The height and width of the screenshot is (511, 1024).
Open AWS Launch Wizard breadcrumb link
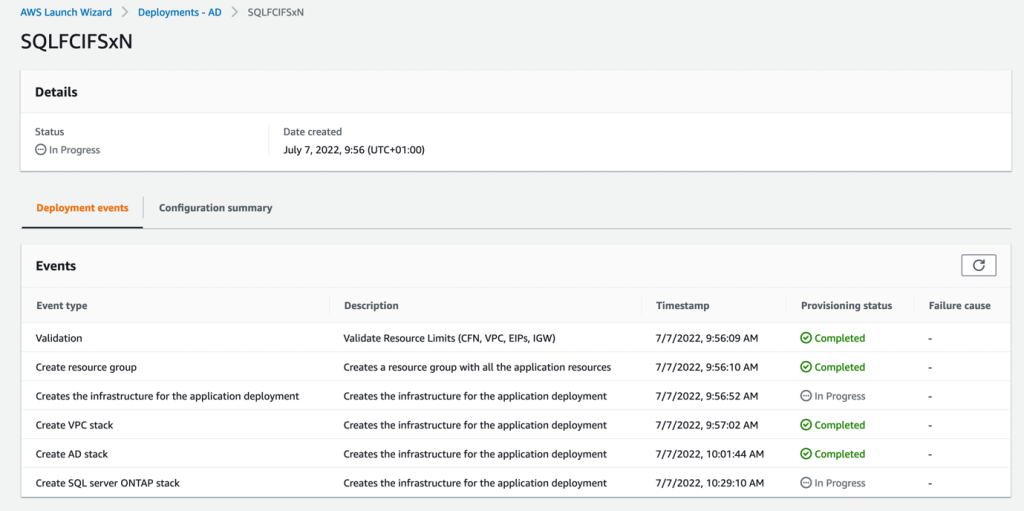(x=66, y=12)
